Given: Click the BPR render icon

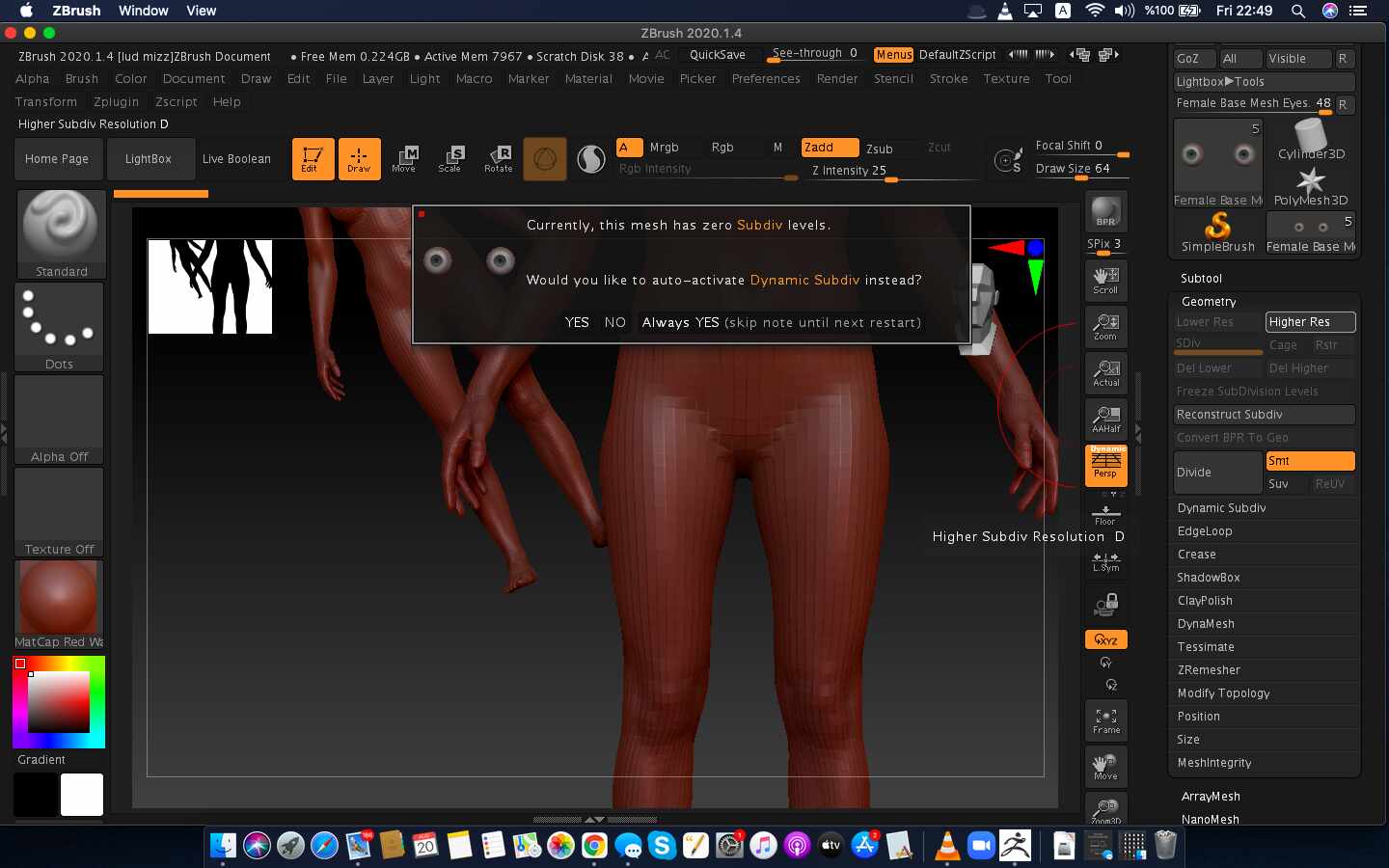Looking at the screenshot, I should [x=1105, y=212].
